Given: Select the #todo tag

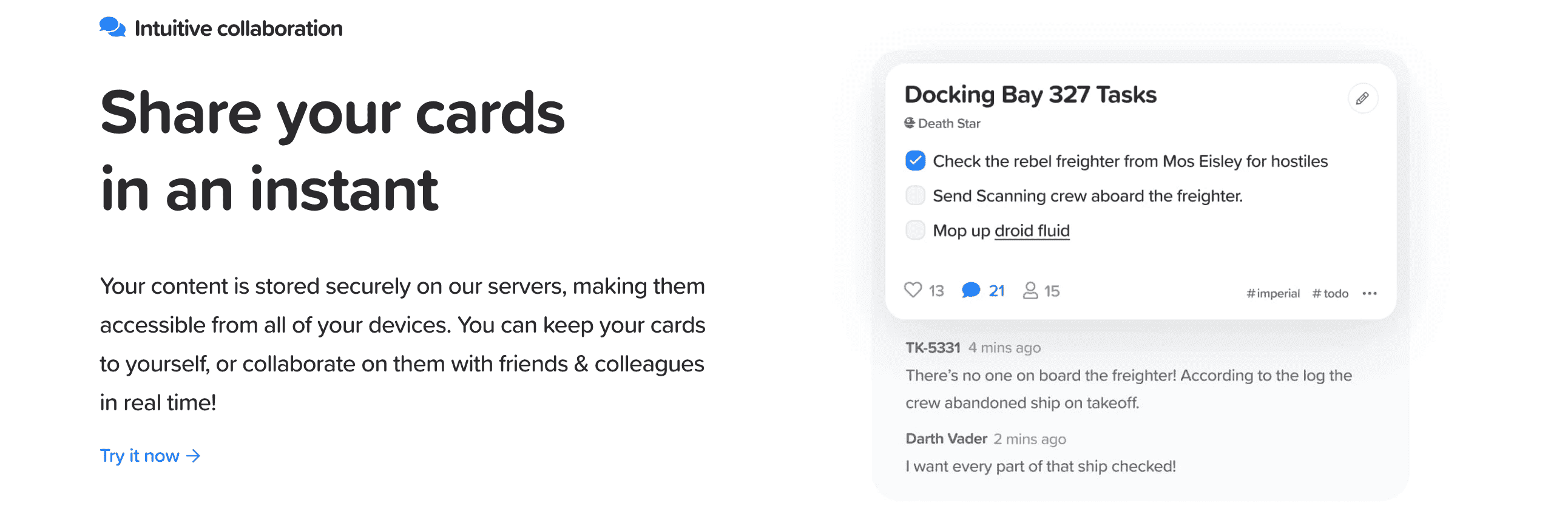Looking at the screenshot, I should tap(1330, 293).
